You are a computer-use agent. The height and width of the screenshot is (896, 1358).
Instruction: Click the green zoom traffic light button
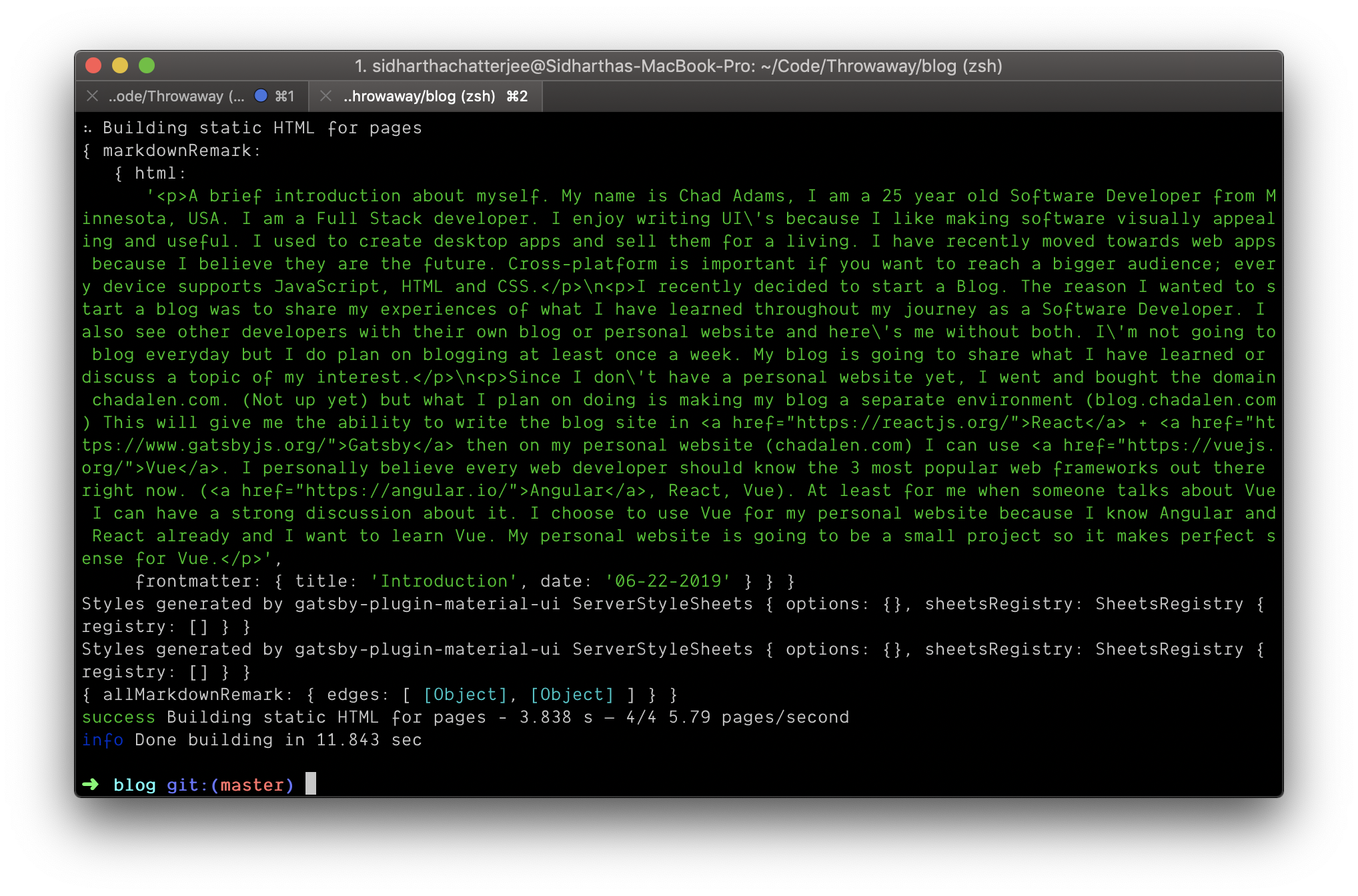pyautogui.click(x=148, y=66)
